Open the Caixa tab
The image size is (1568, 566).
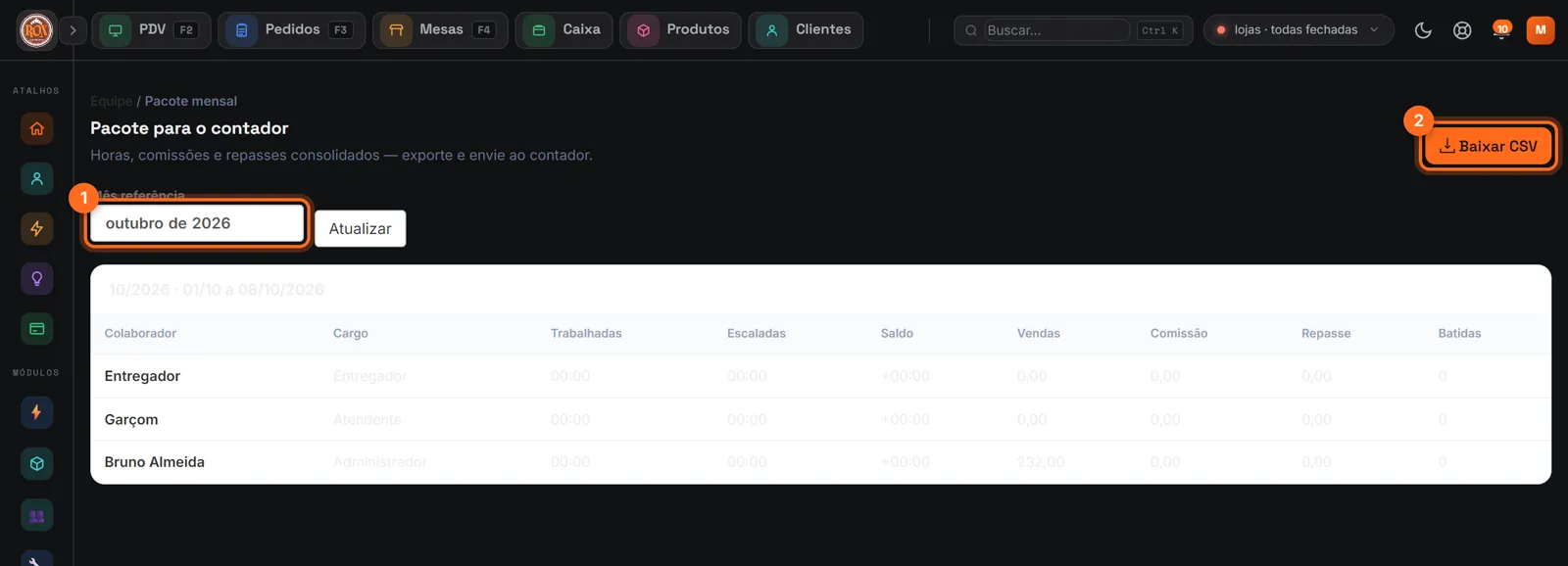pyautogui.click(x=564, y=30)
